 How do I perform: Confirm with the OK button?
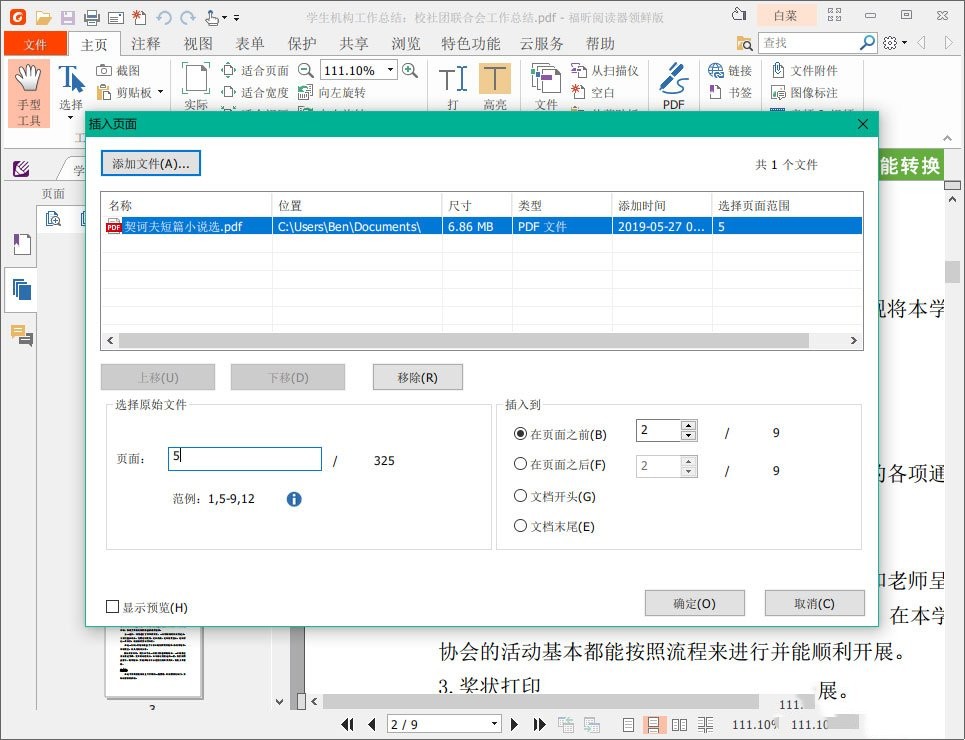click(694, 603)
